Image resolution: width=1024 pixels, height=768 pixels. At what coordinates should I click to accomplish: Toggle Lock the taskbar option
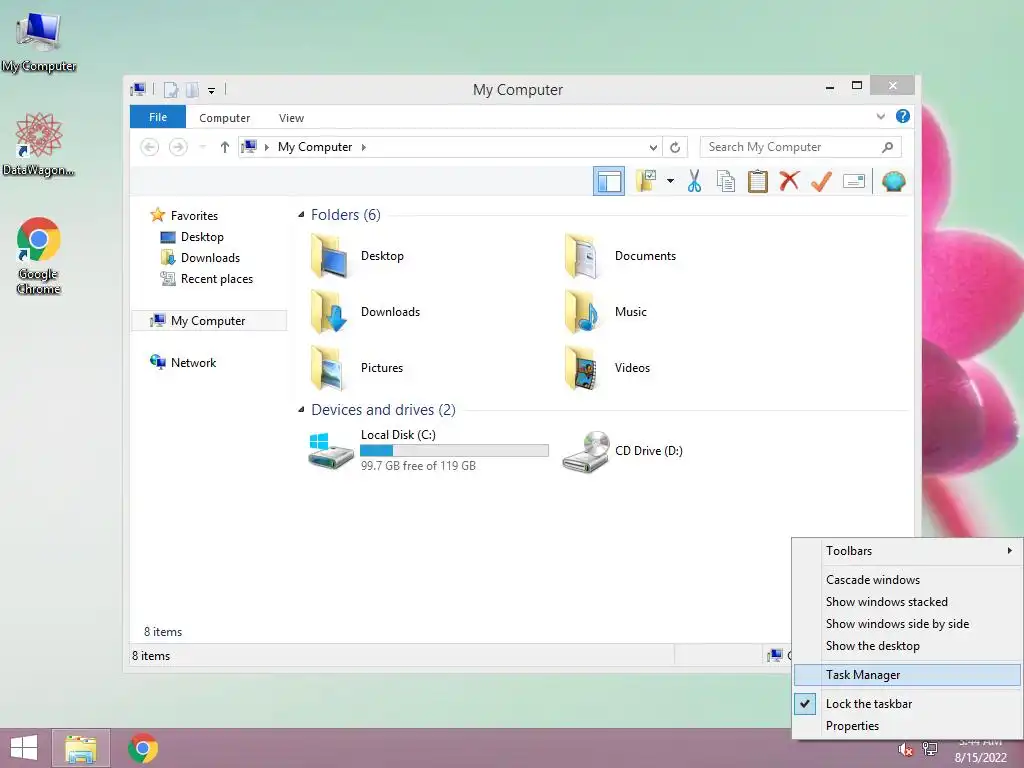(907, 703)
